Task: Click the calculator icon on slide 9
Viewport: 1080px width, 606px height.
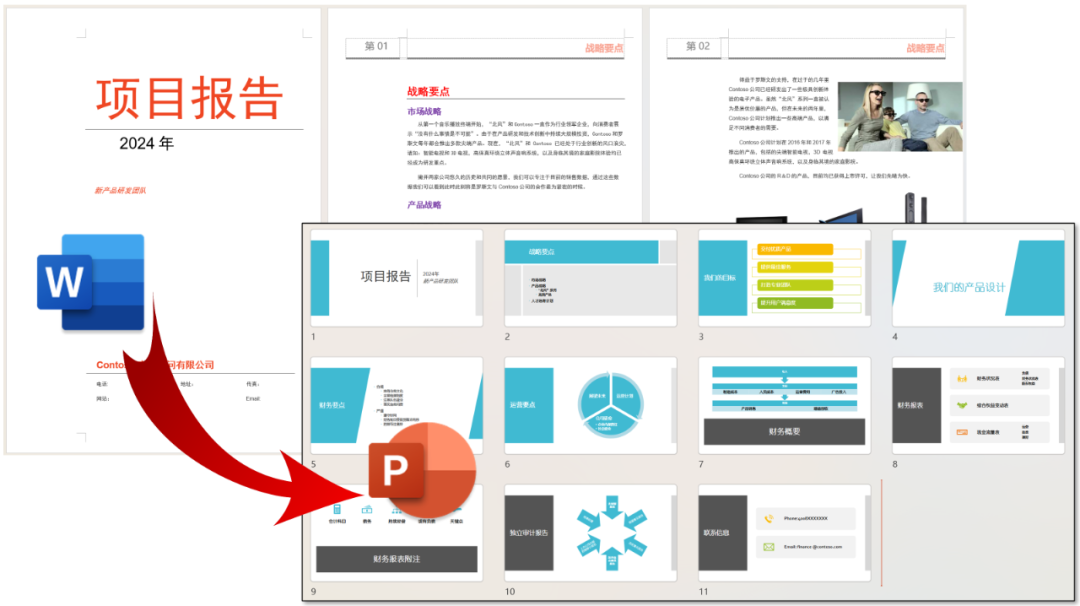Action: [337, 510]
